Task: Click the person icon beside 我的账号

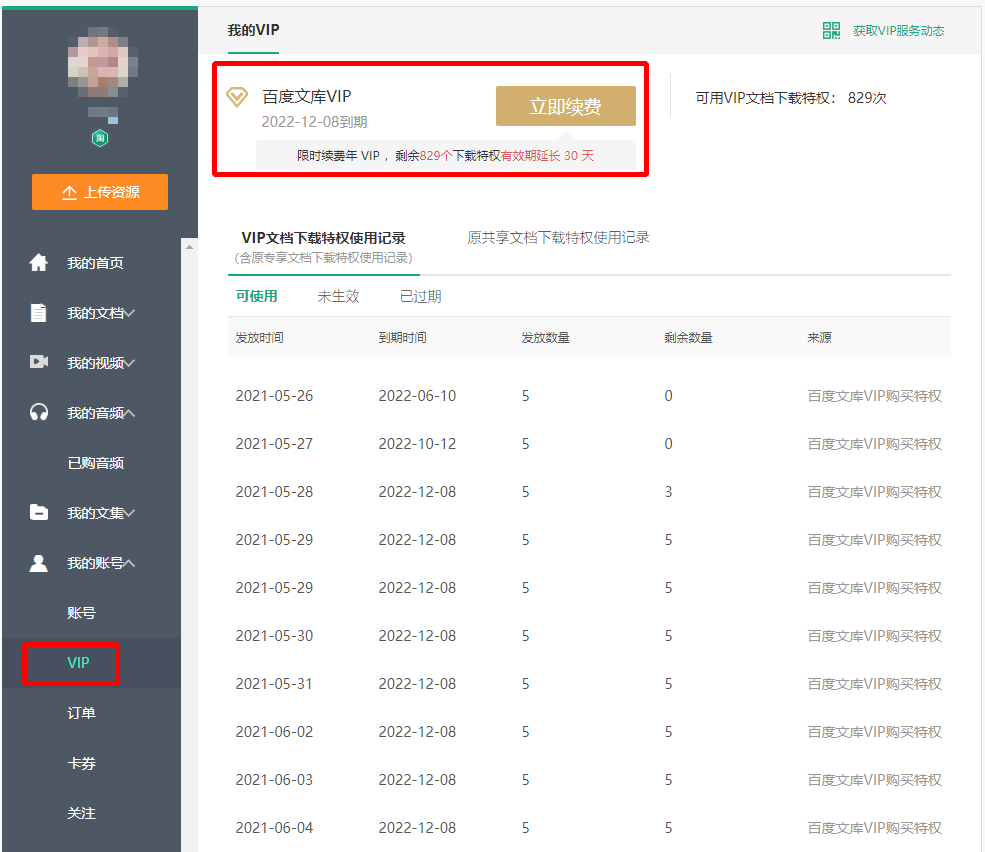Action: click(39, 563)
